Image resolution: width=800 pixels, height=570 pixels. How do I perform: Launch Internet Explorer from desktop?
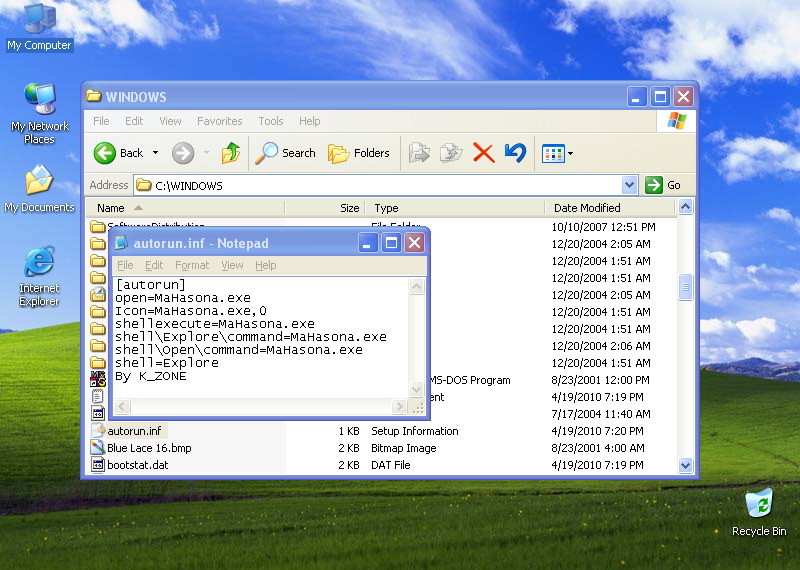39,277
